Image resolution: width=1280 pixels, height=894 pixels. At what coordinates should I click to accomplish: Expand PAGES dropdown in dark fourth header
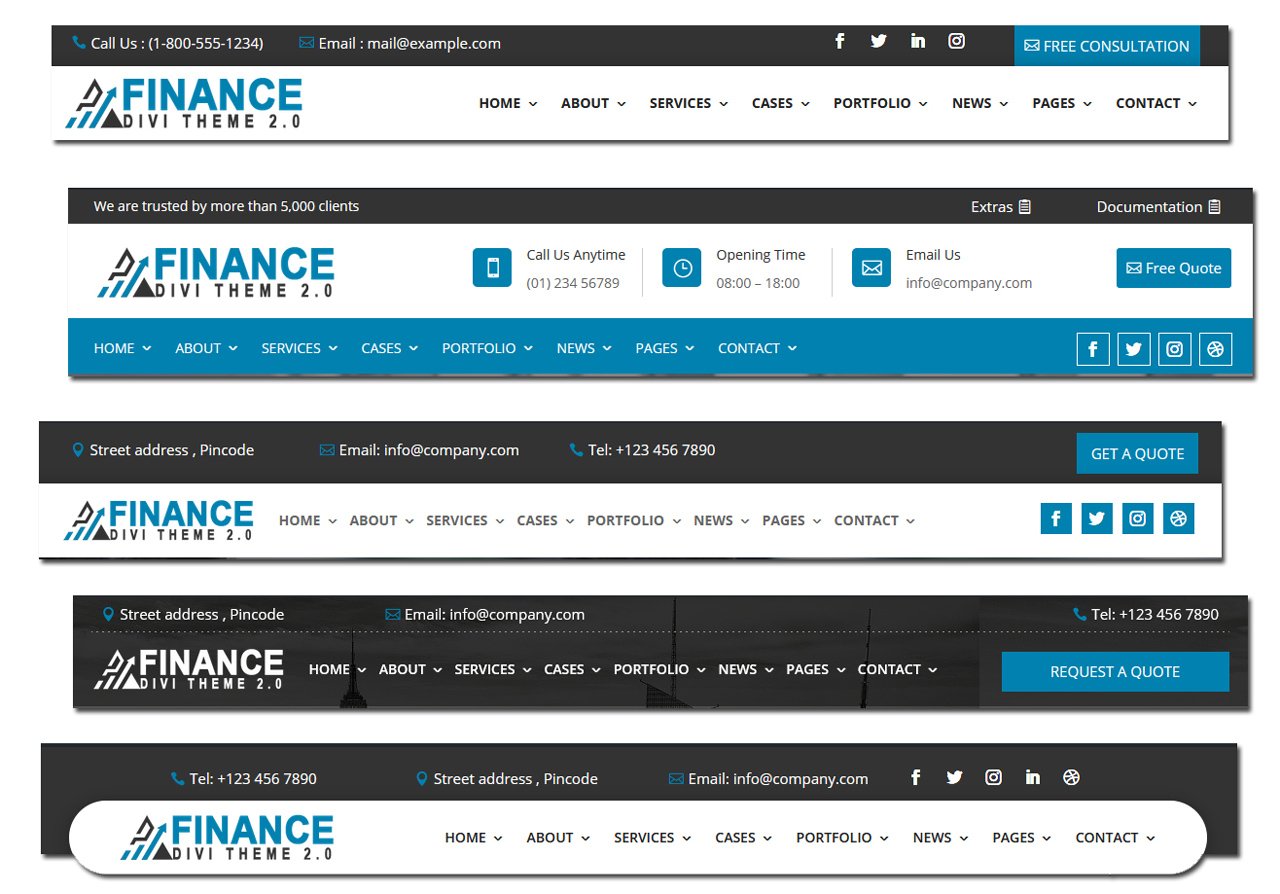pyautogui.click(x=841, y=670)
